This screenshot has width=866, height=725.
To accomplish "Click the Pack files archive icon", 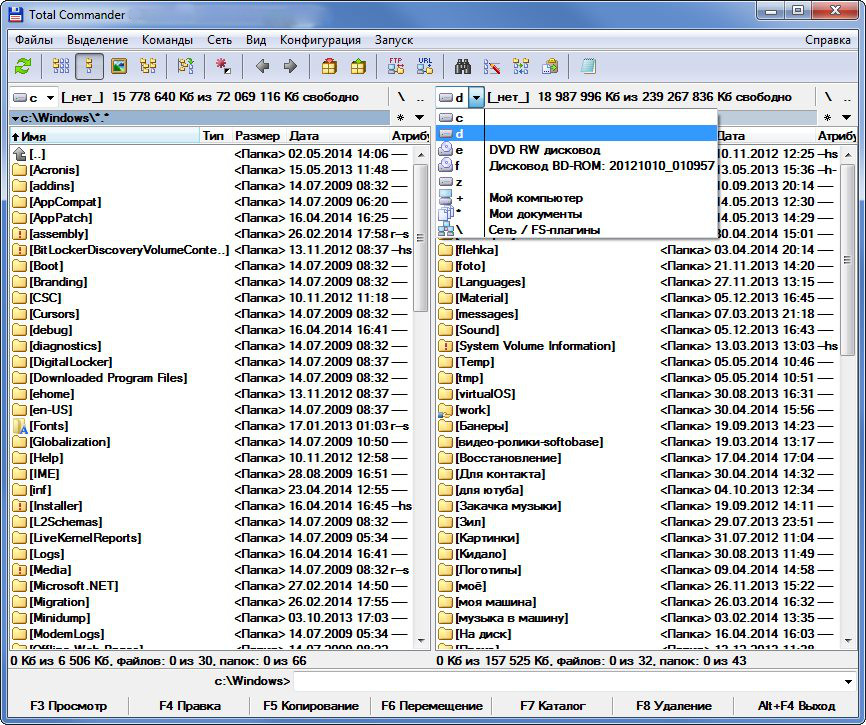I will [x=329, y=67].
